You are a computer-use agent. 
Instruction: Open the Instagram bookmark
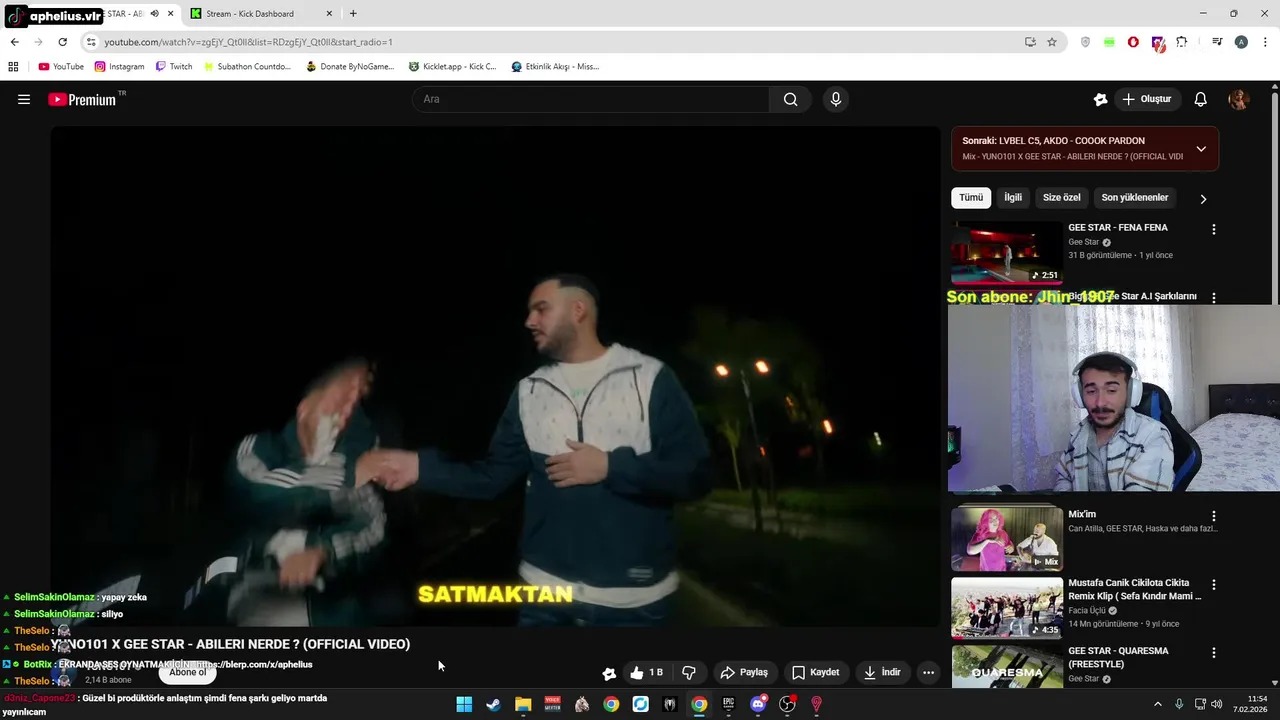pos(120,67)
